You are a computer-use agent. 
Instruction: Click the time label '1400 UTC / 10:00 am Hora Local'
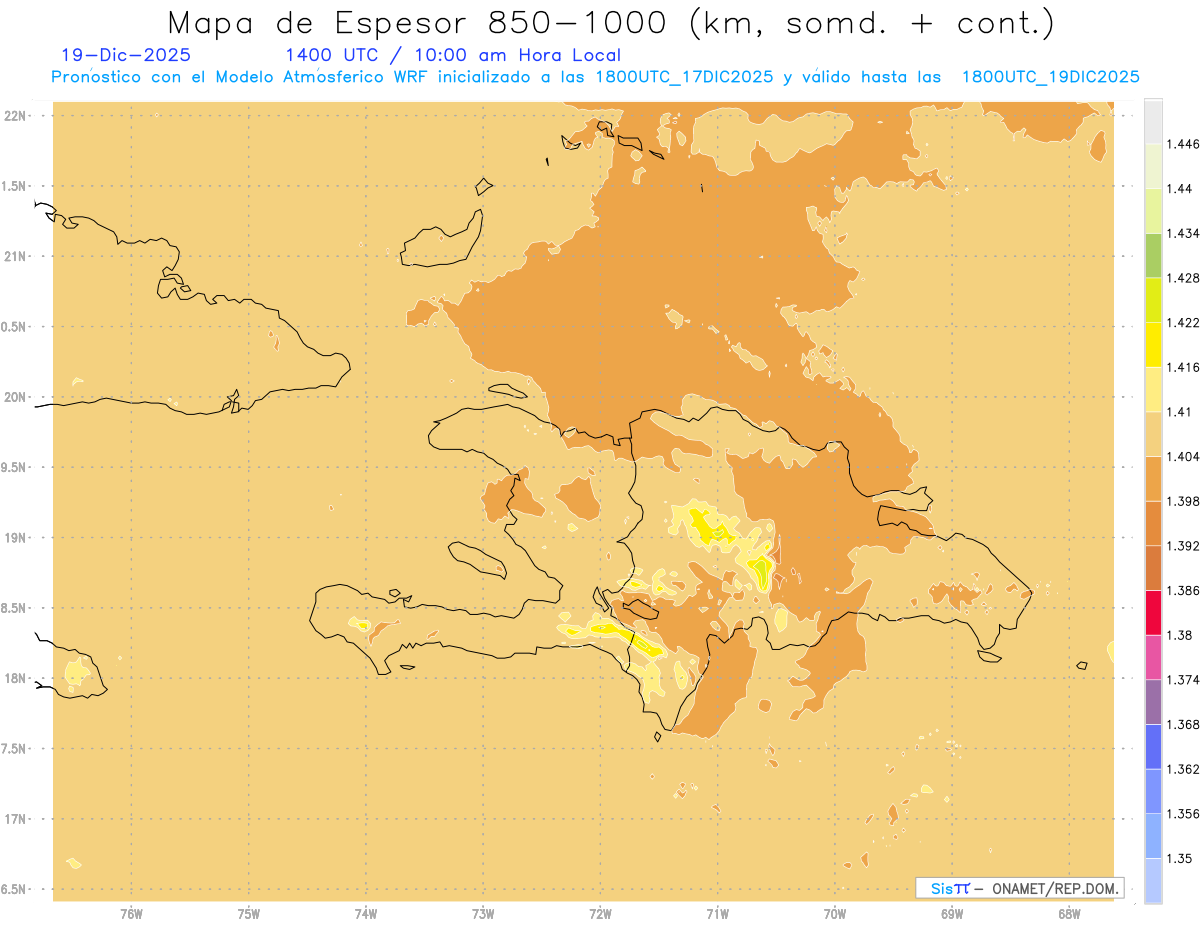click(453, 56)
